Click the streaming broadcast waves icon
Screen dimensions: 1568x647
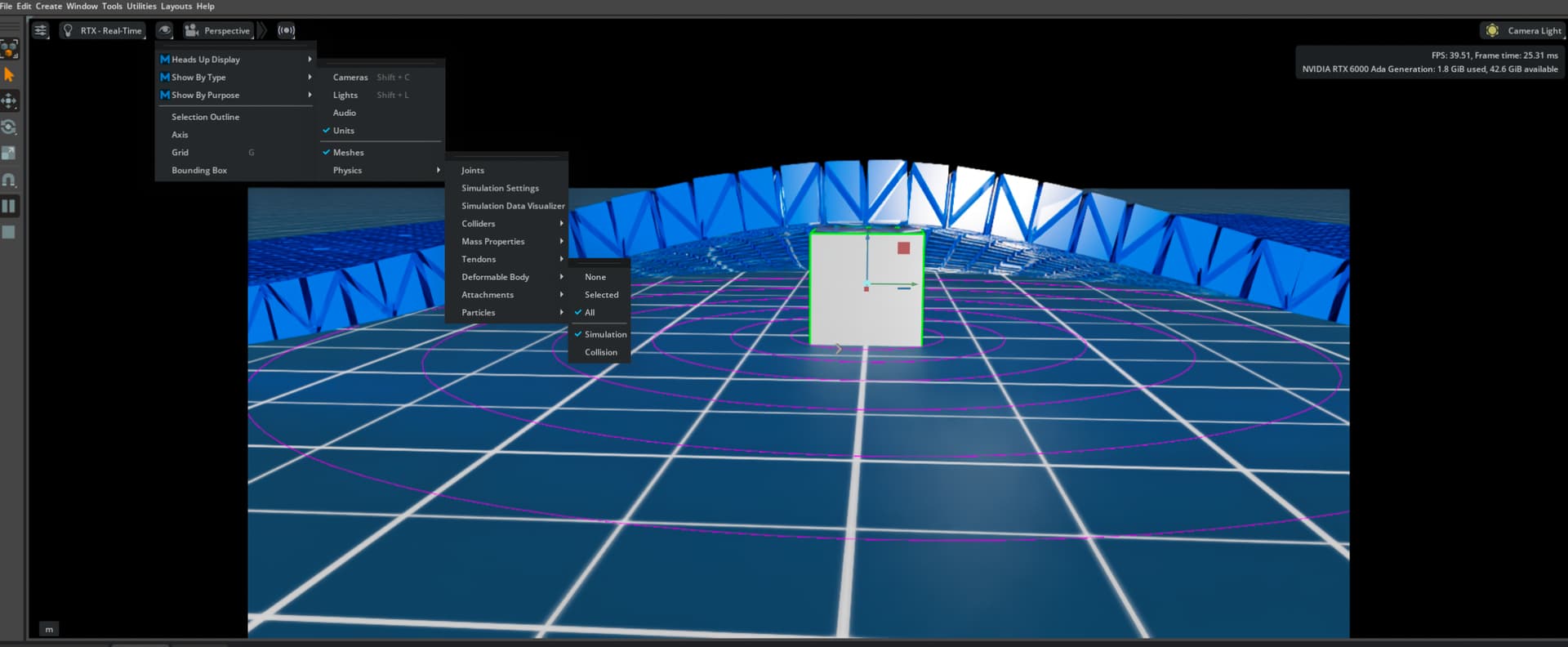coord(286,30)
